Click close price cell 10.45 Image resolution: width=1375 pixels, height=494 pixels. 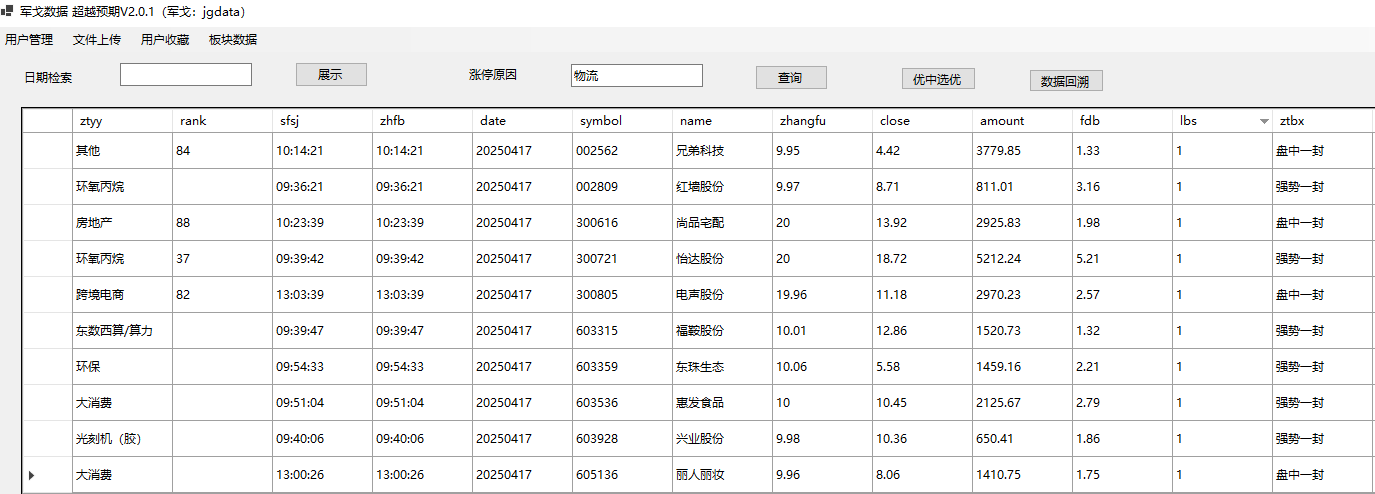(922, 403)
